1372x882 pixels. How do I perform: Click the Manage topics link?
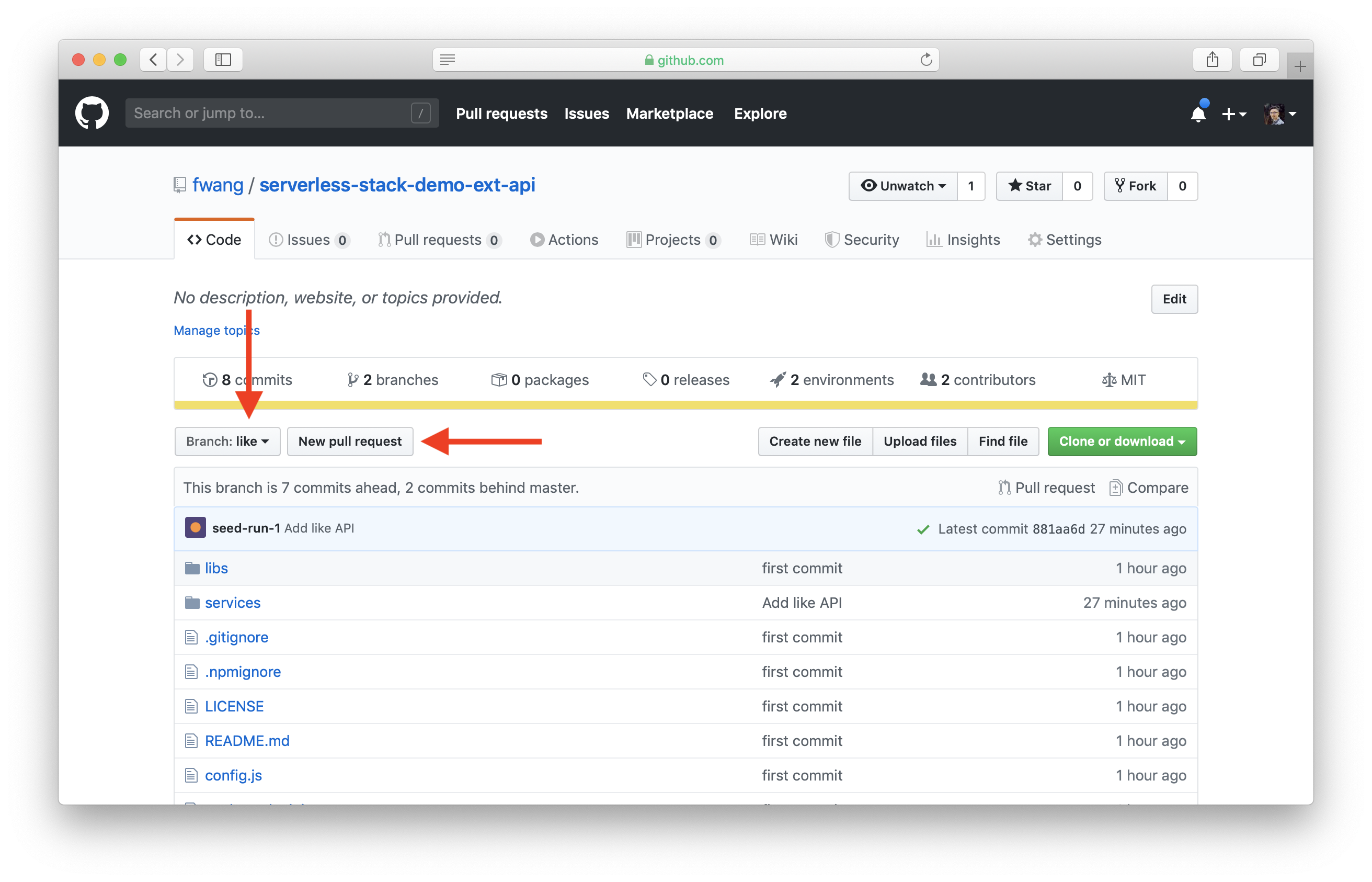coord(215,329)
